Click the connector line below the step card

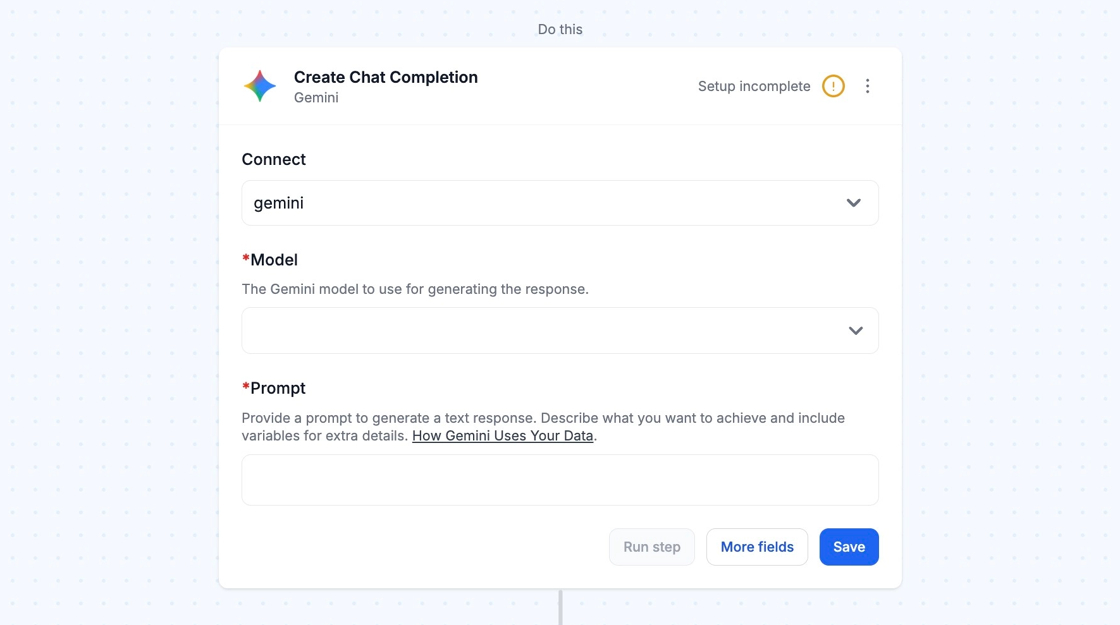(560, 608)
